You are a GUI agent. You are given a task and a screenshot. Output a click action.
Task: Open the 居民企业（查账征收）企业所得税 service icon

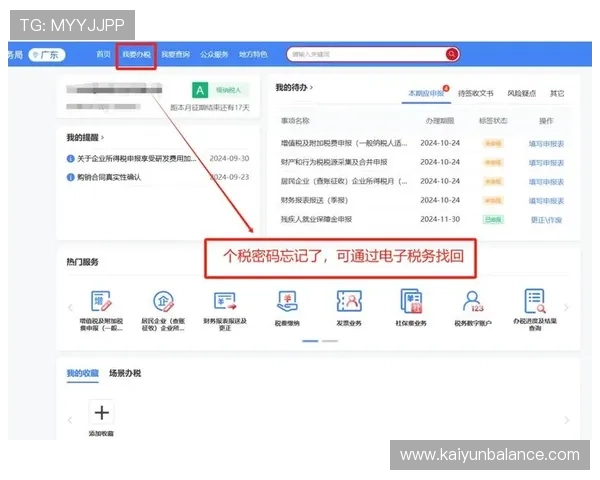tap(163, 301)
